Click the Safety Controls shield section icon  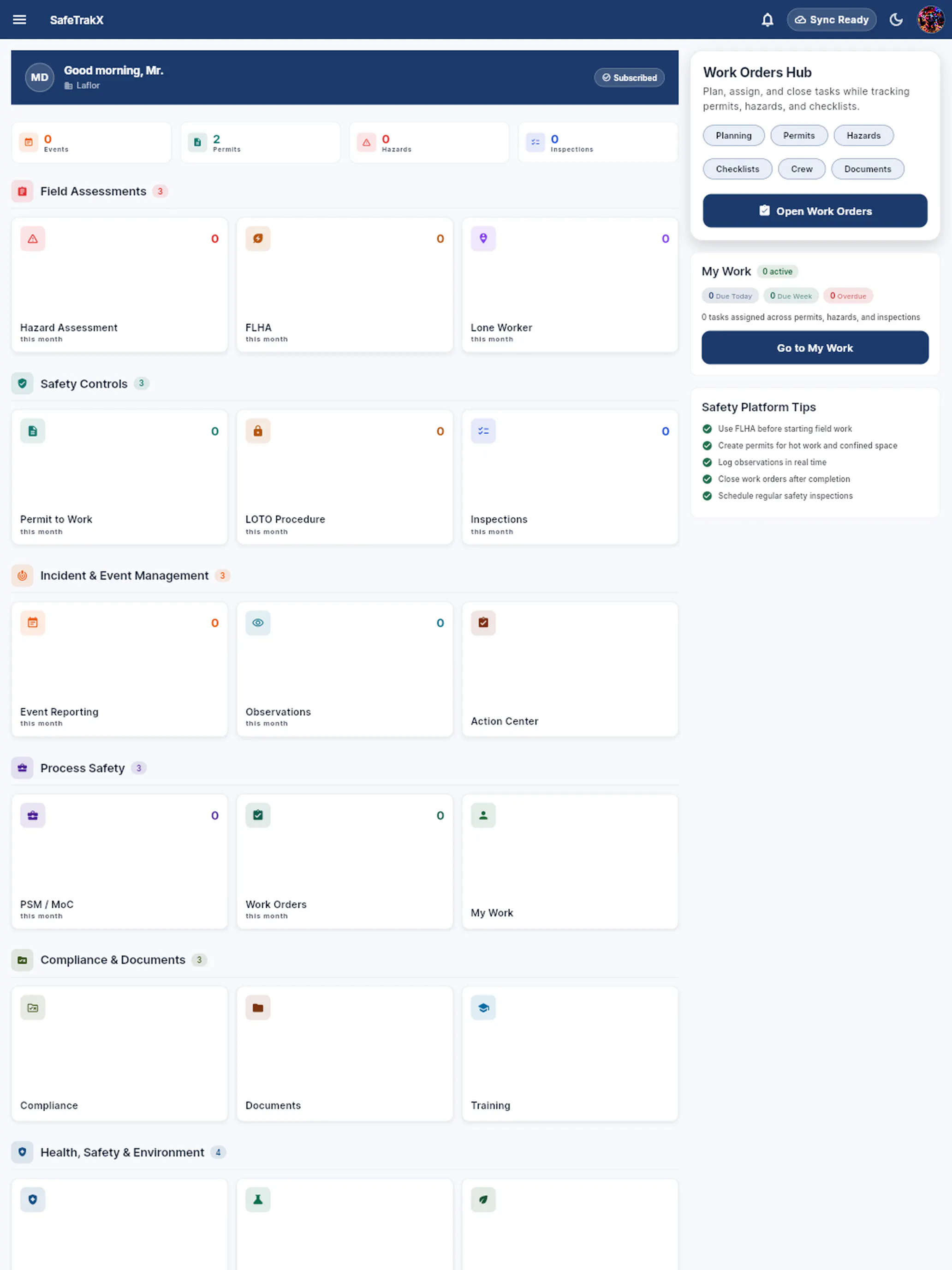point(23,383)
